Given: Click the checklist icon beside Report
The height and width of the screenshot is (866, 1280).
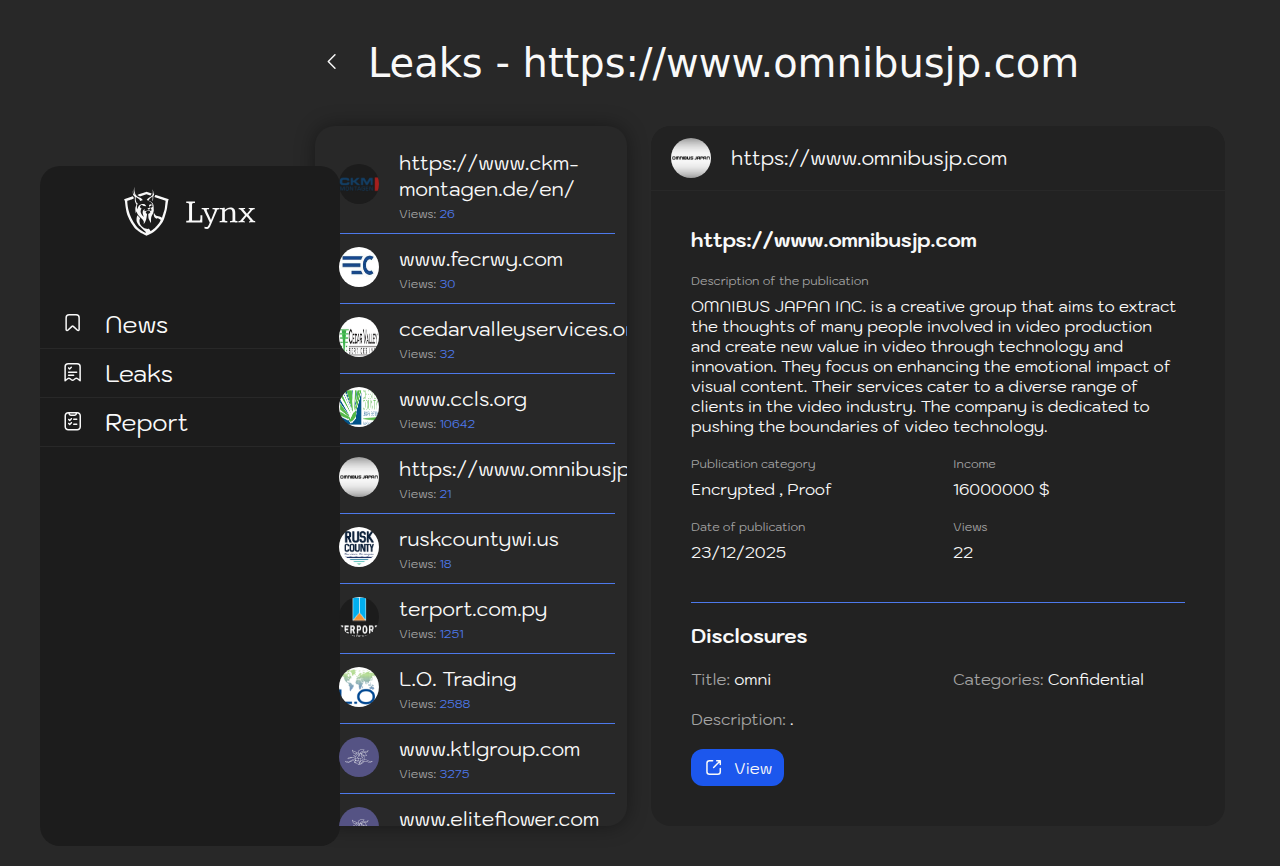Looking at the screenshot, I should (73, 422).
